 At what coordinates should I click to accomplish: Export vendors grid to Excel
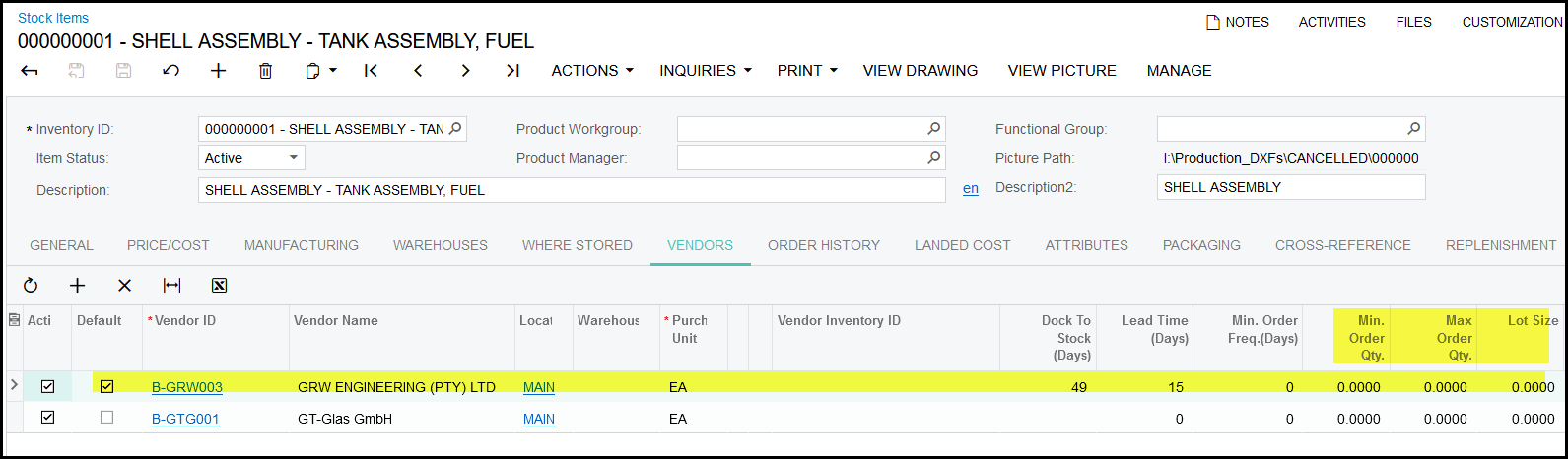(220, 286)
